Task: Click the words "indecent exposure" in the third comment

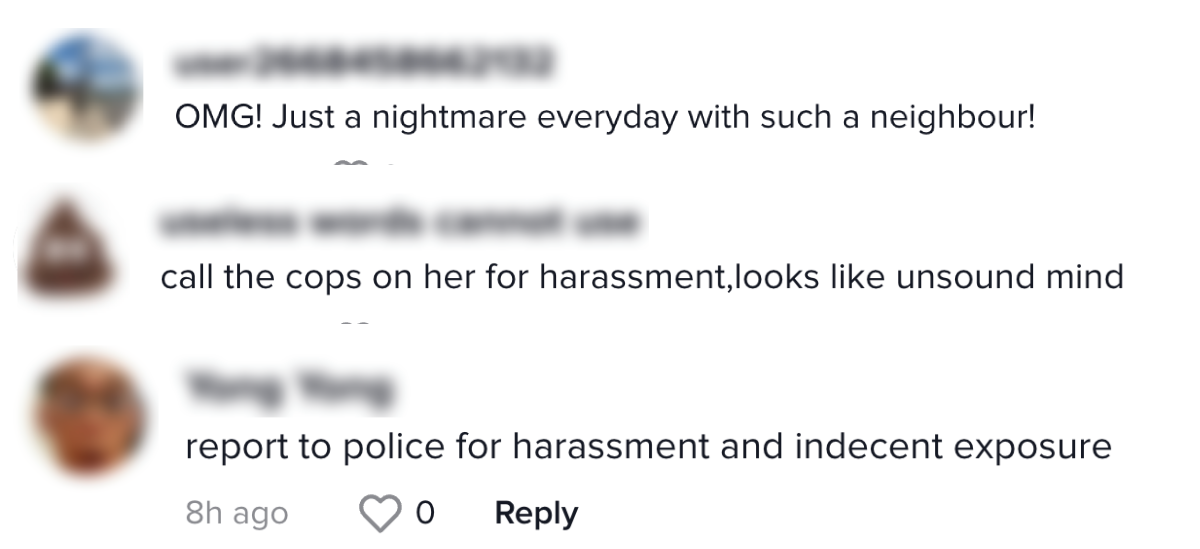Action: (953, 446)
